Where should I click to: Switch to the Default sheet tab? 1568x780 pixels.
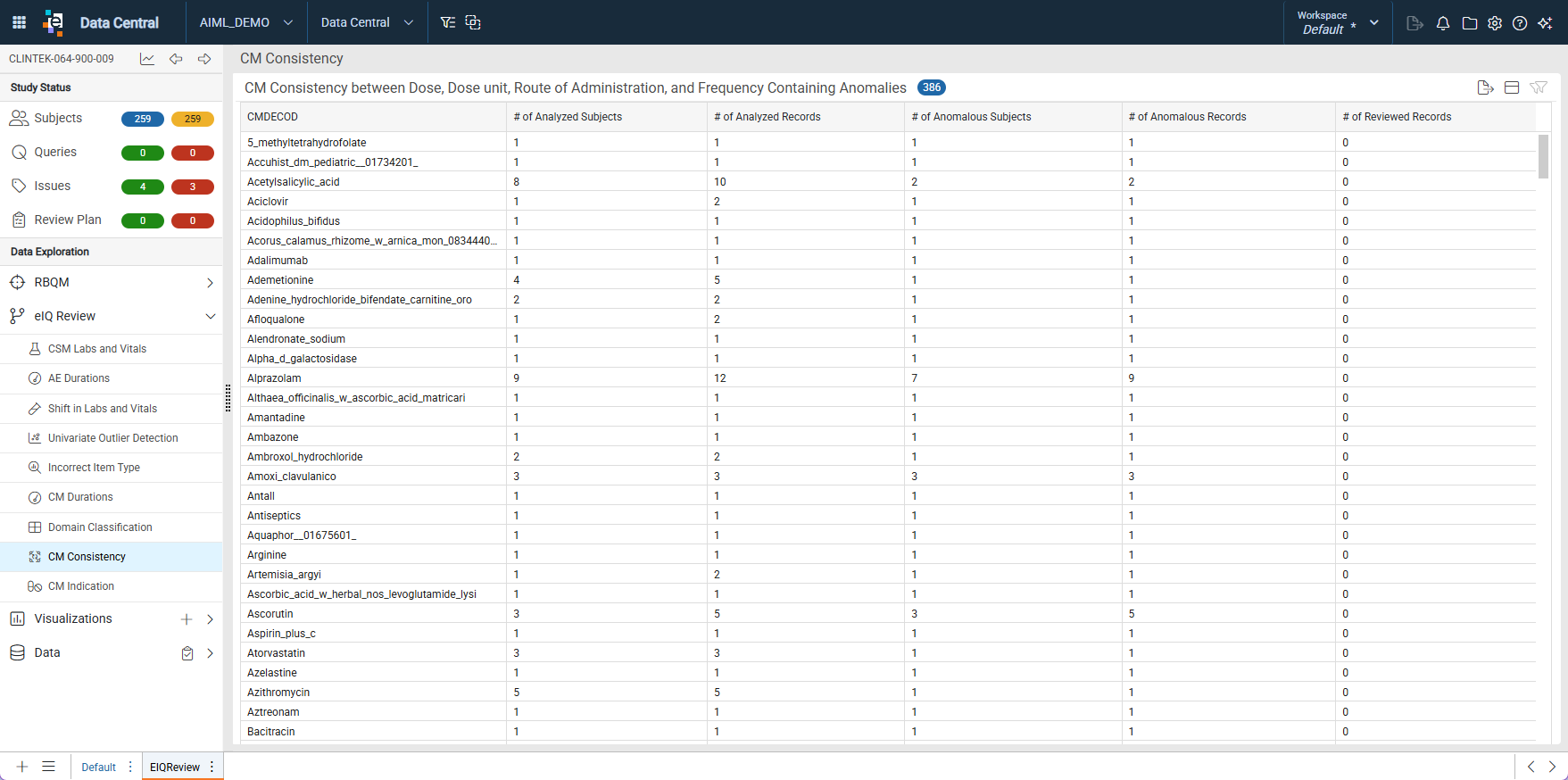tap(98, 767)
